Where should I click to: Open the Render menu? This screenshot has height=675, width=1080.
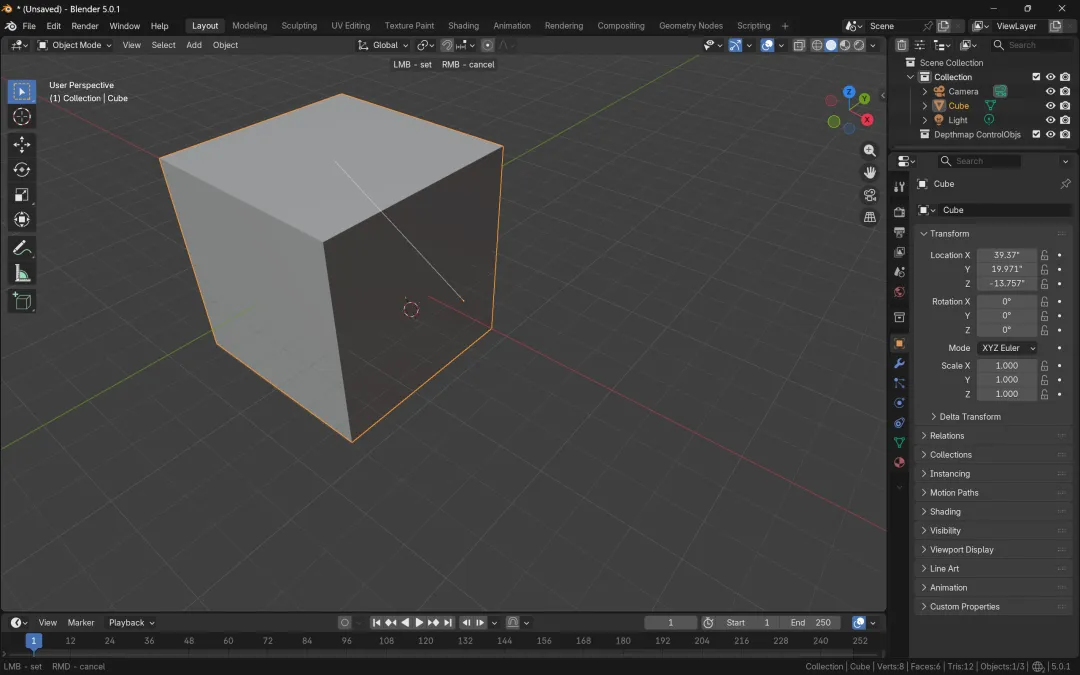point(85,26)
